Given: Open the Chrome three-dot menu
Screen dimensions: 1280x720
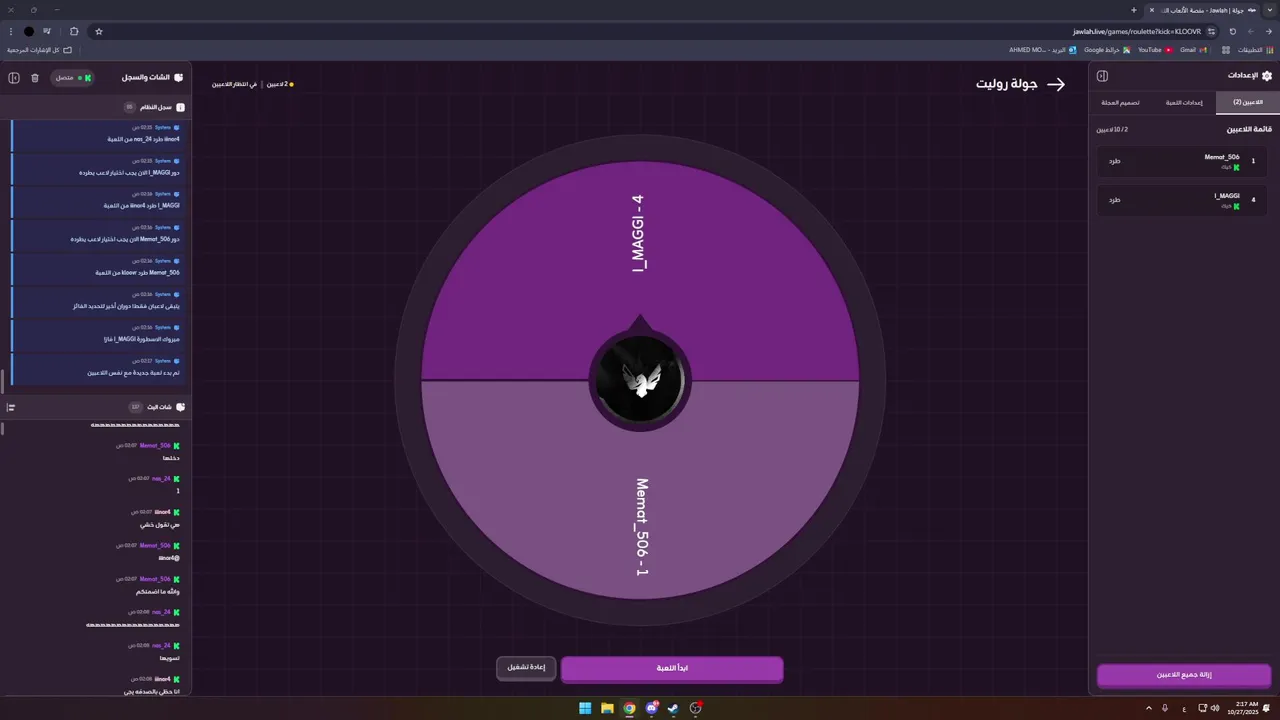Looking at the screenshot, I should pyautogui.click(x=10, y=31).
